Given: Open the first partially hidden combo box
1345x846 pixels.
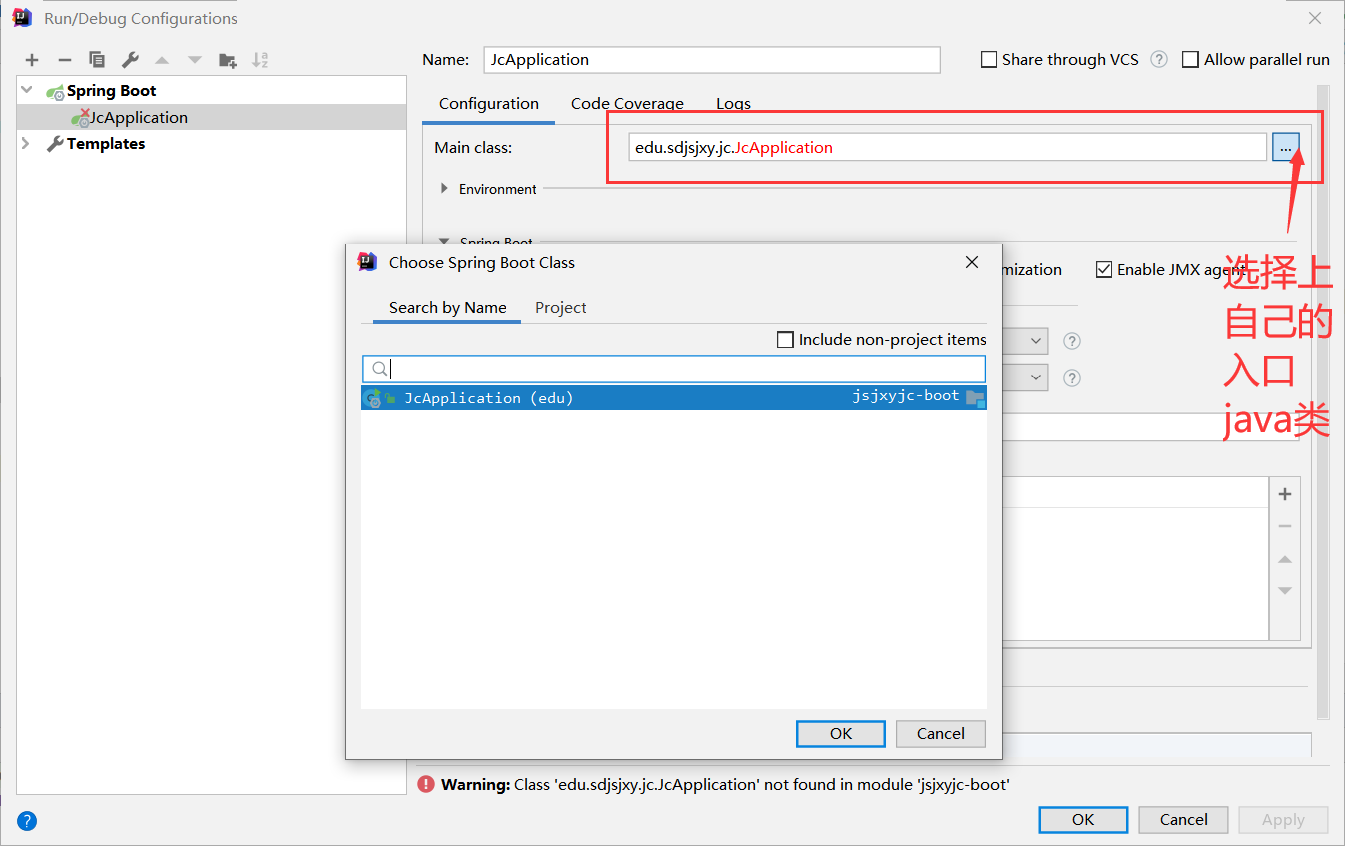Looking at the screenshot, I should click(1024, 341).
